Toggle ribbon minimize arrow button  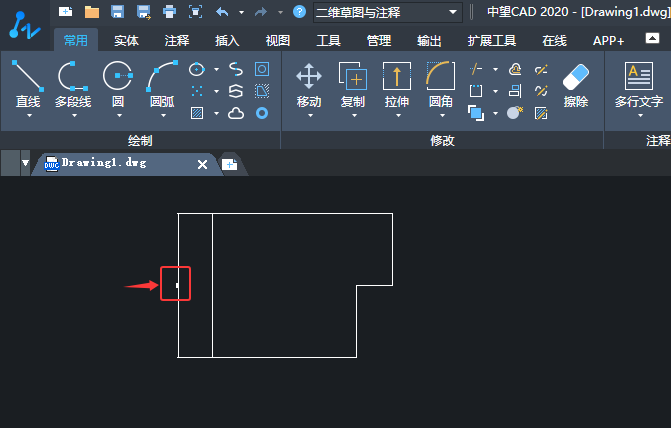[652, 39]
